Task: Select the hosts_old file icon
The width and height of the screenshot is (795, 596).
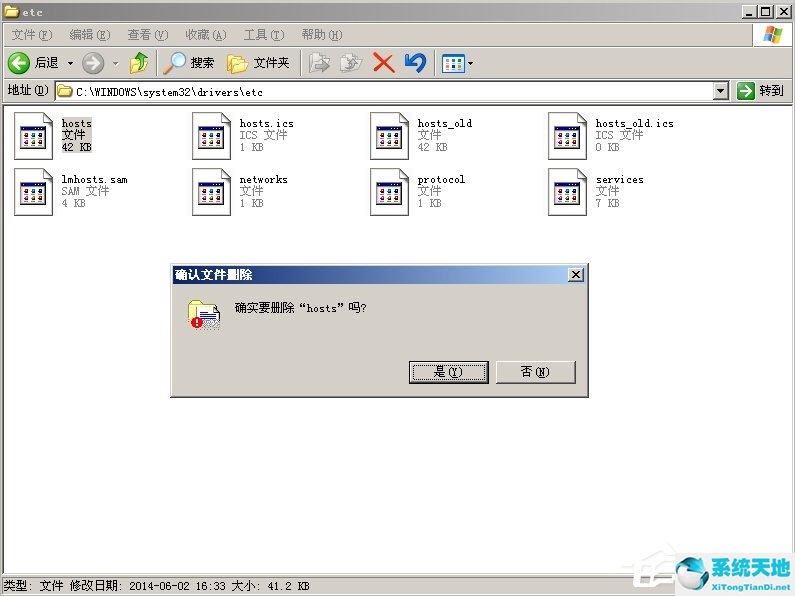Action: 390,135
